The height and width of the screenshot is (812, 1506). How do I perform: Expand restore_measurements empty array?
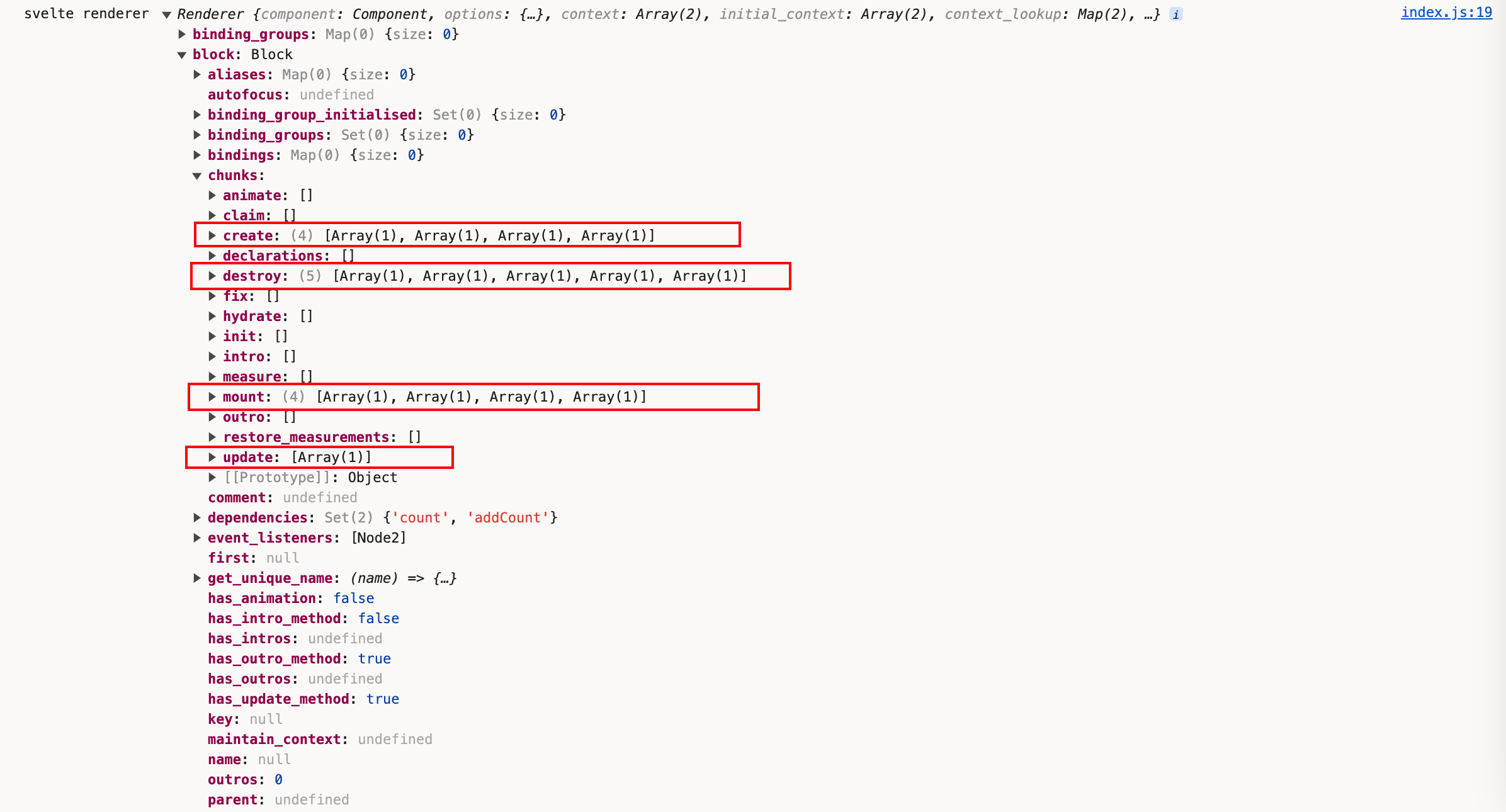[x=212, y=437]
